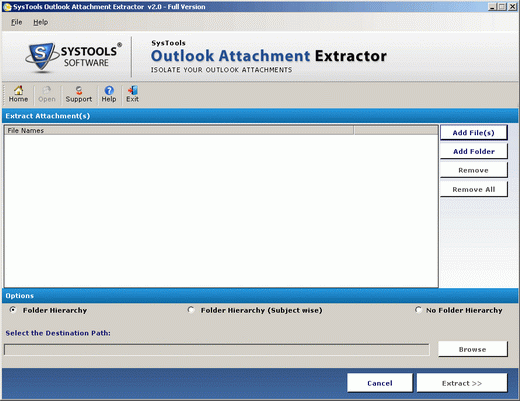Click the Open toolbar icon

pos(47,94)
